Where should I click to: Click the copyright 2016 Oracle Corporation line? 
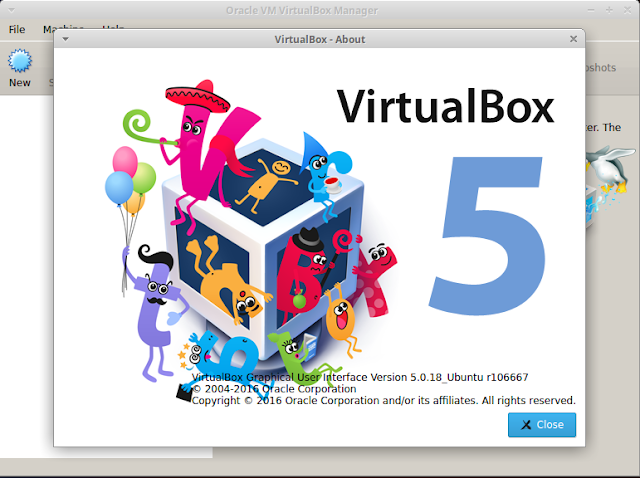(x=384, y=400)
